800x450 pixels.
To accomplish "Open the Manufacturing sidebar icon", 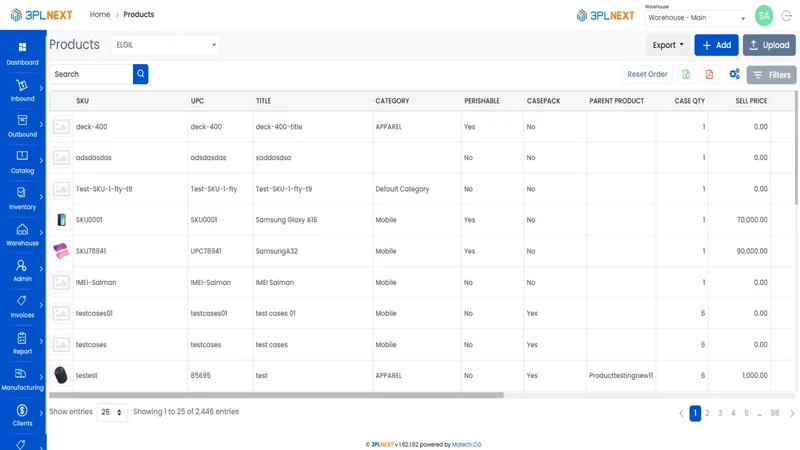I will [20, 373].
